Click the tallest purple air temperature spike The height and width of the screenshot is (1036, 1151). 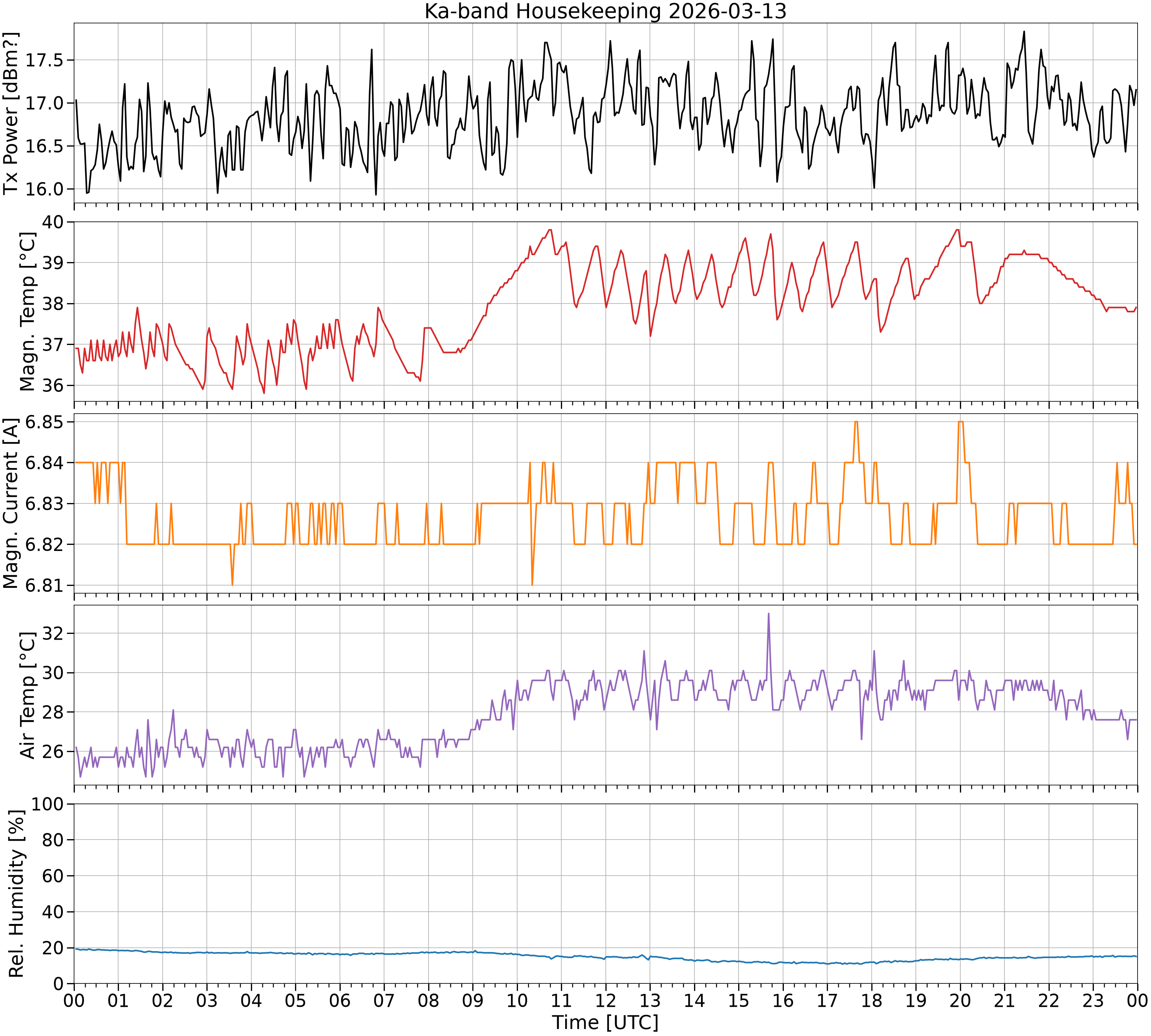(x=768, y=614)
